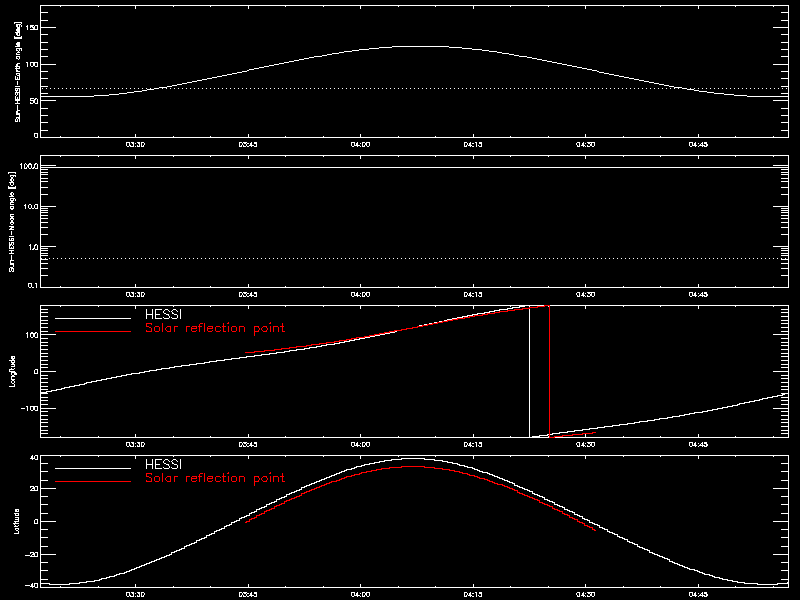This screenshot has width=800, height=600.
Task: Click '04:15' time label under Sun-HESSI-Noon plot
Action: (x=473, y=295)
